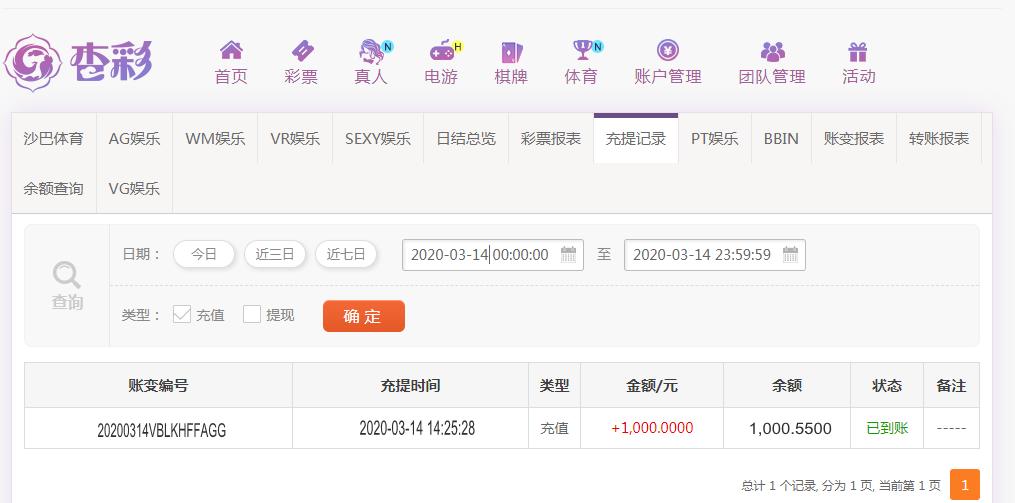
Task: Open the 彩票 lottery ticket icon
Action: pyautogui.click(x=301, y=50)
